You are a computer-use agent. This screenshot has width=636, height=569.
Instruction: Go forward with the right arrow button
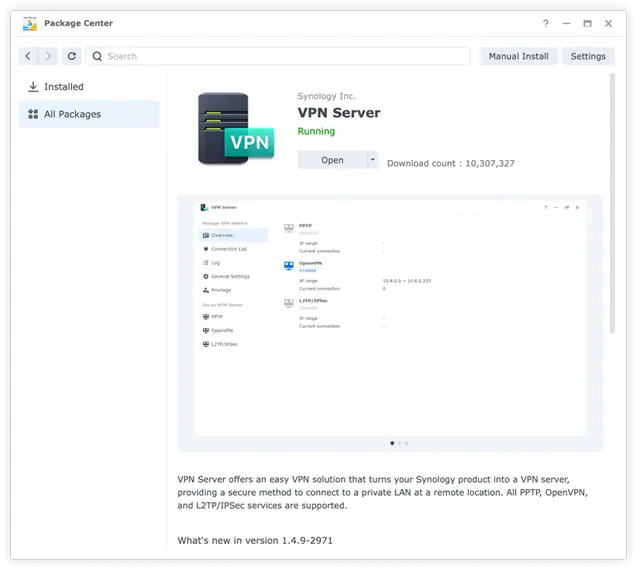(x=48, y=56)
